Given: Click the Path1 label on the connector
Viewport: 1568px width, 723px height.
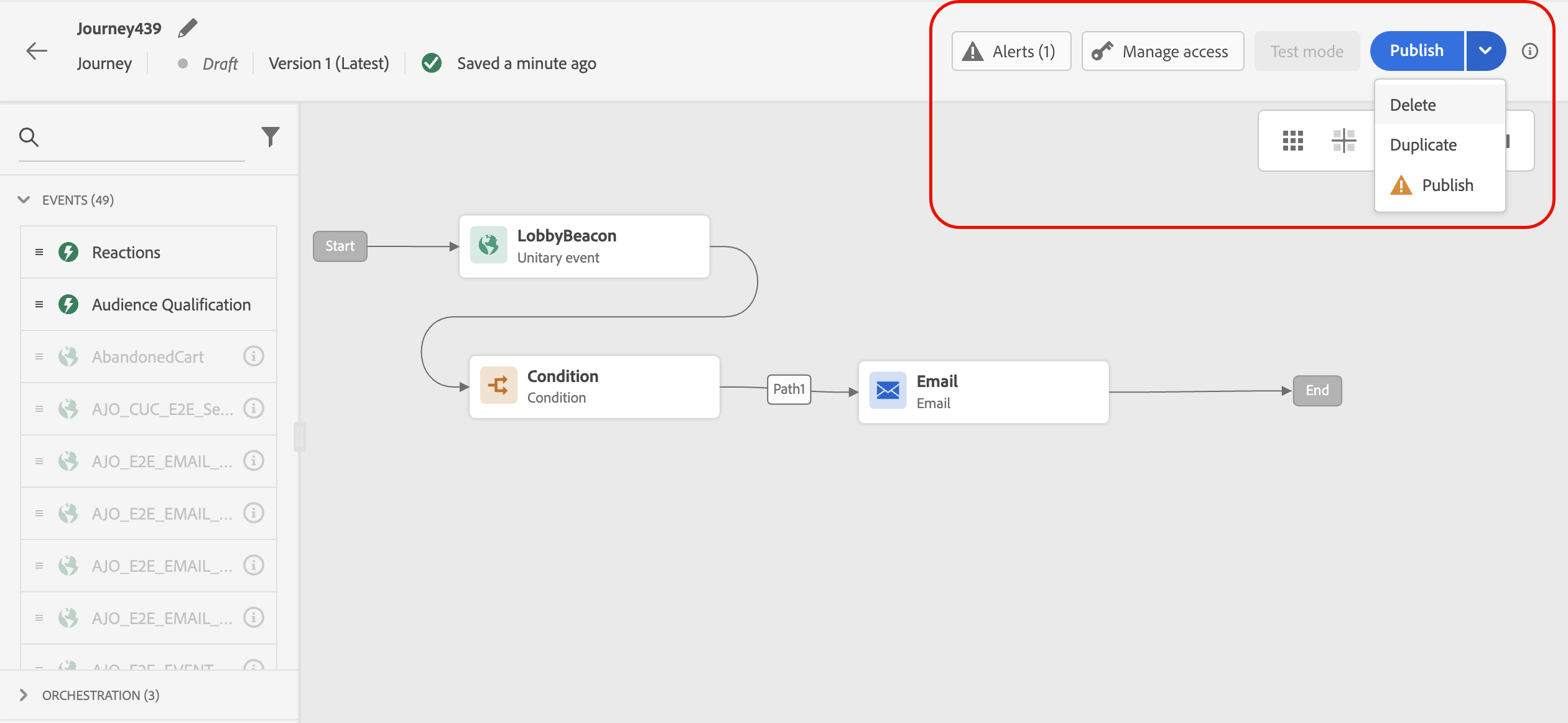Looking at the screenshot, I should 789,389.
